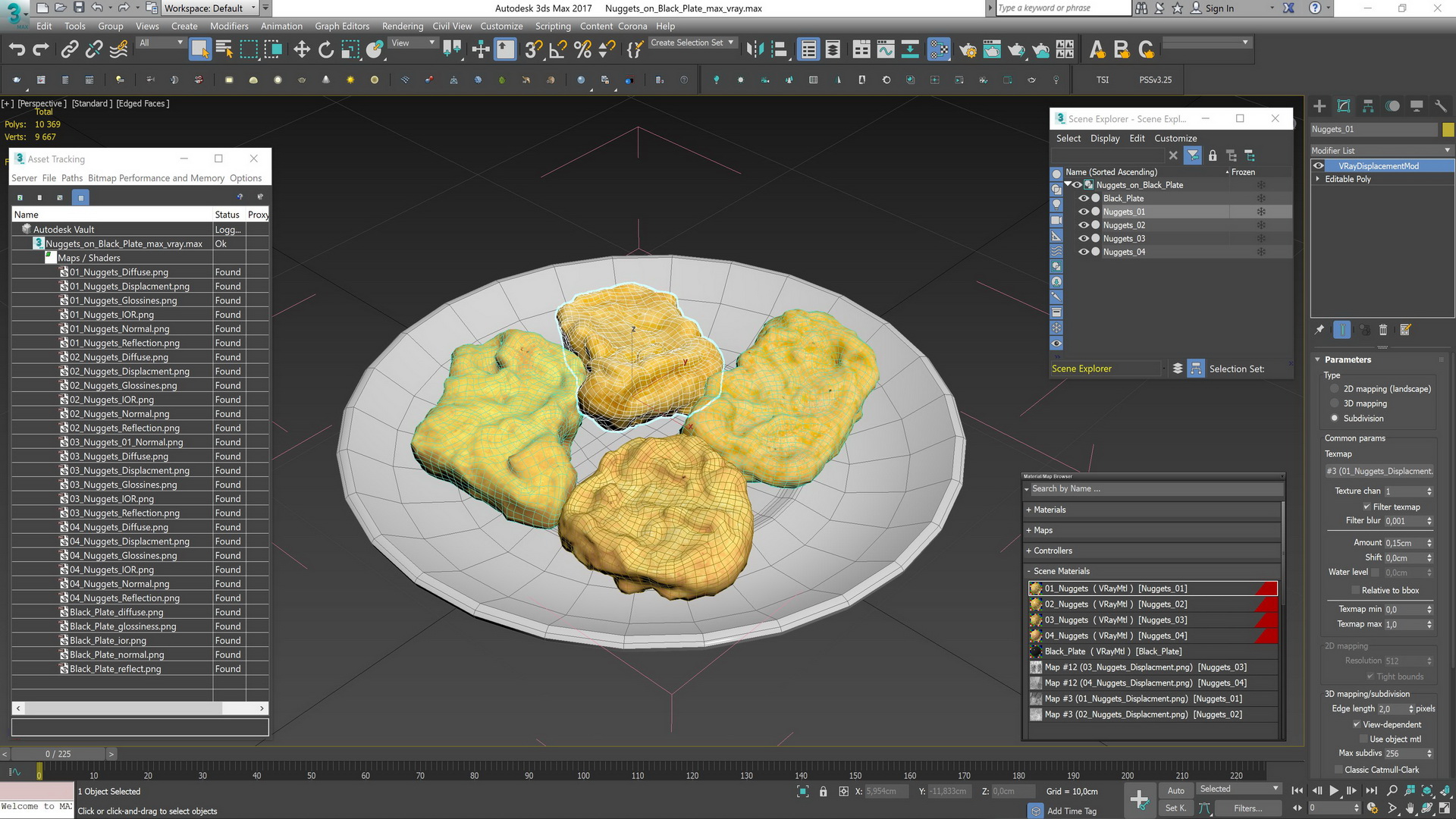Hide Nuggets_02 with its eye icon
The image size is (1456, 819).
coord(1084,225)
